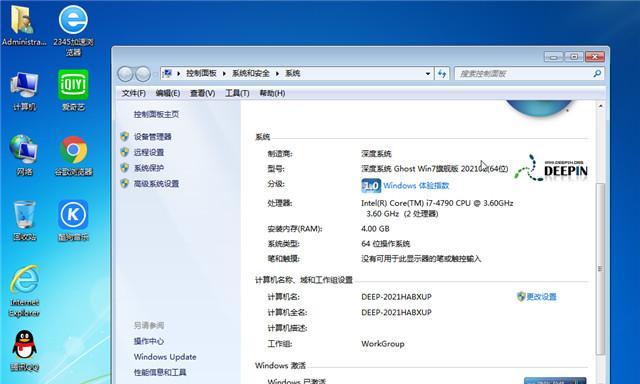Click the shield icon beside 设备管理器
The width and height of the screenshot is (640, 384).
pyautogui.click(x=125, y=137)
